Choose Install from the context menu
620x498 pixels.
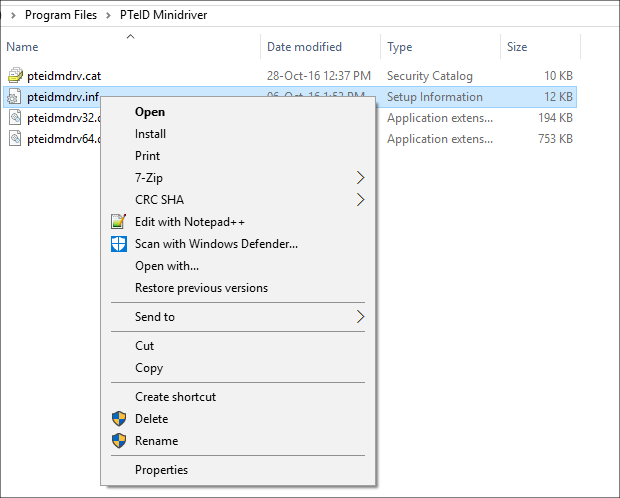tap(150, 134)
